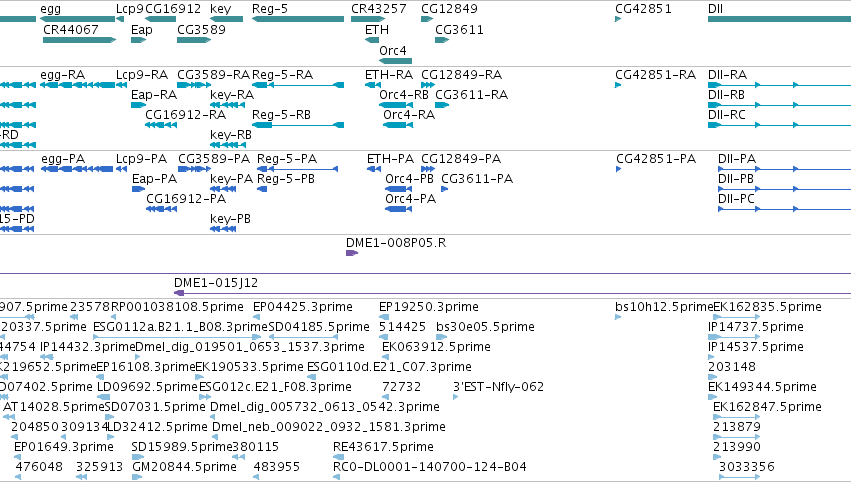
Task: Click the CG12849 gene label
Action: 449,9
